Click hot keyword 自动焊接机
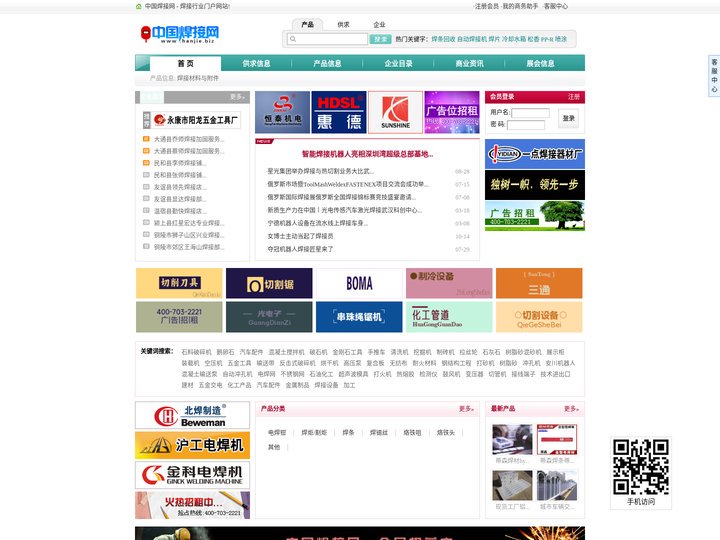Image resolution: width=720 pixels, height=540 pixels. [x=472, y=39]
